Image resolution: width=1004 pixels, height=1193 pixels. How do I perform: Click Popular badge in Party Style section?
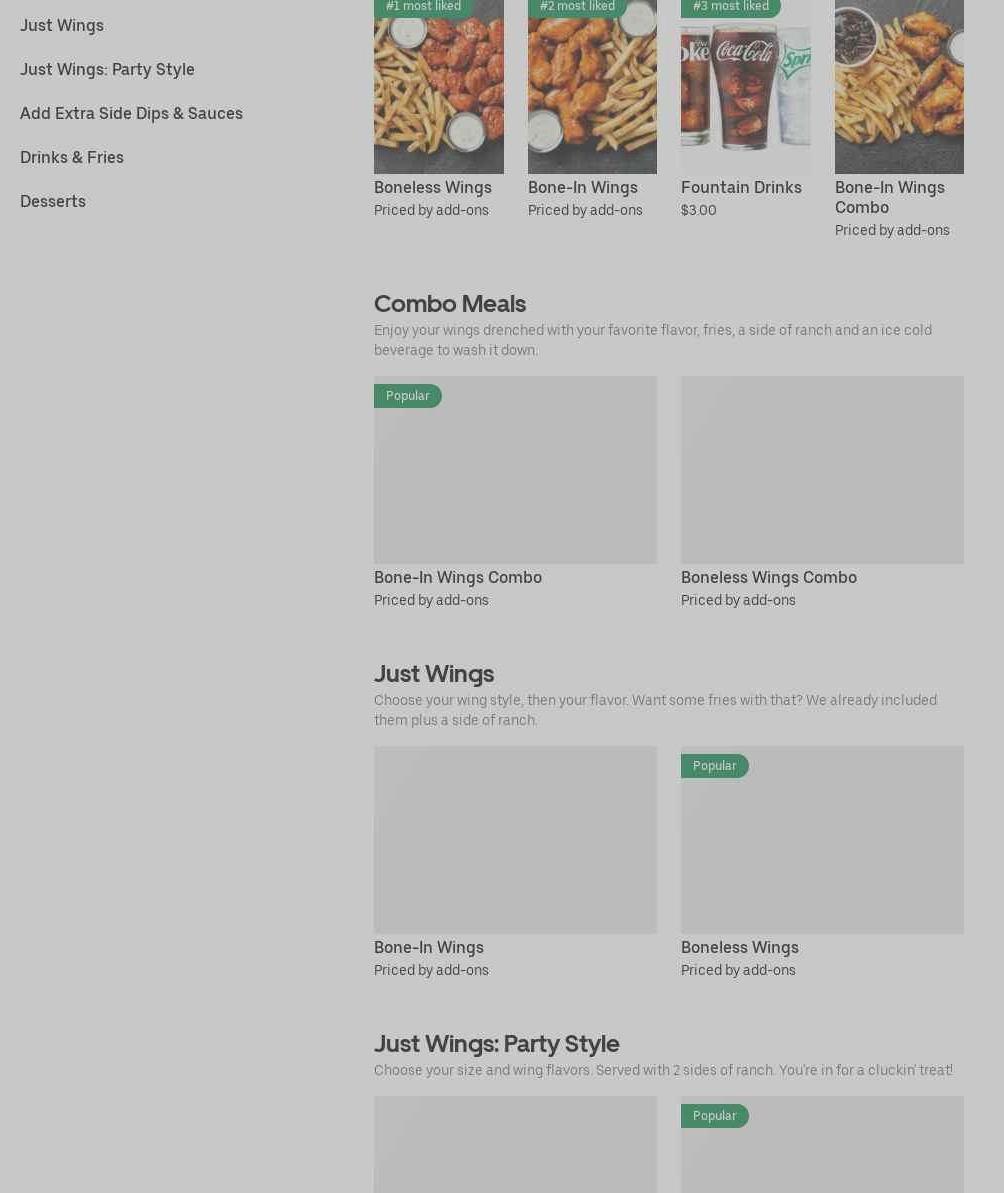(715, 1115)
